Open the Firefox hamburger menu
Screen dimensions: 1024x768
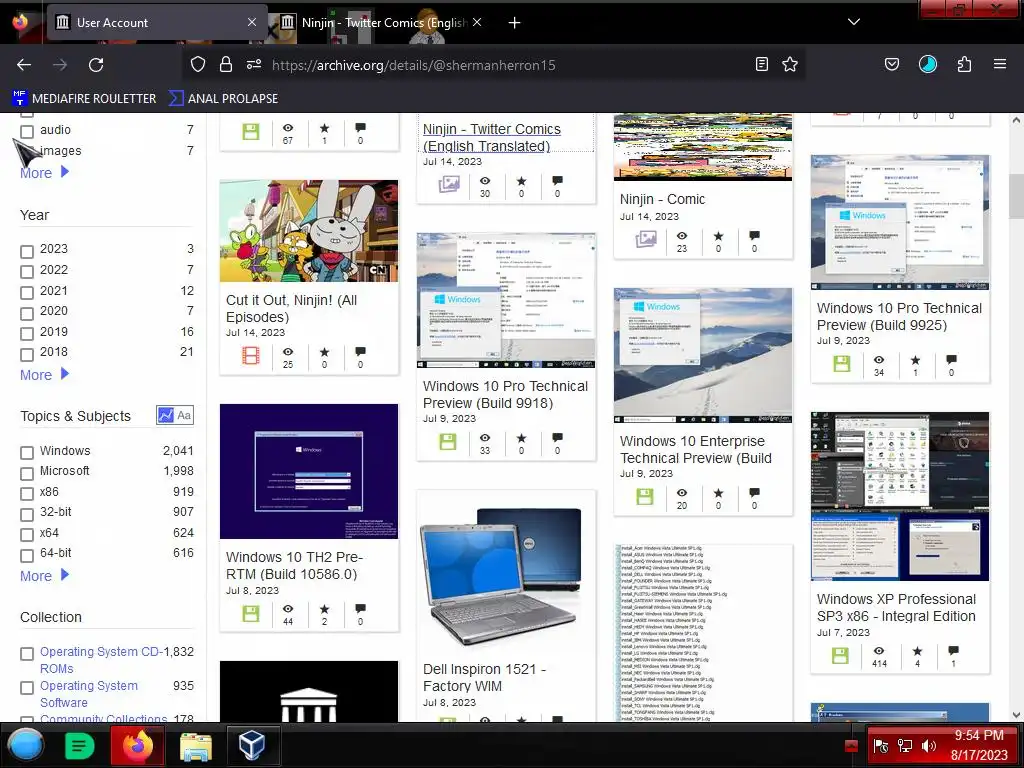pyautogui.click(x=1000, y=64)
